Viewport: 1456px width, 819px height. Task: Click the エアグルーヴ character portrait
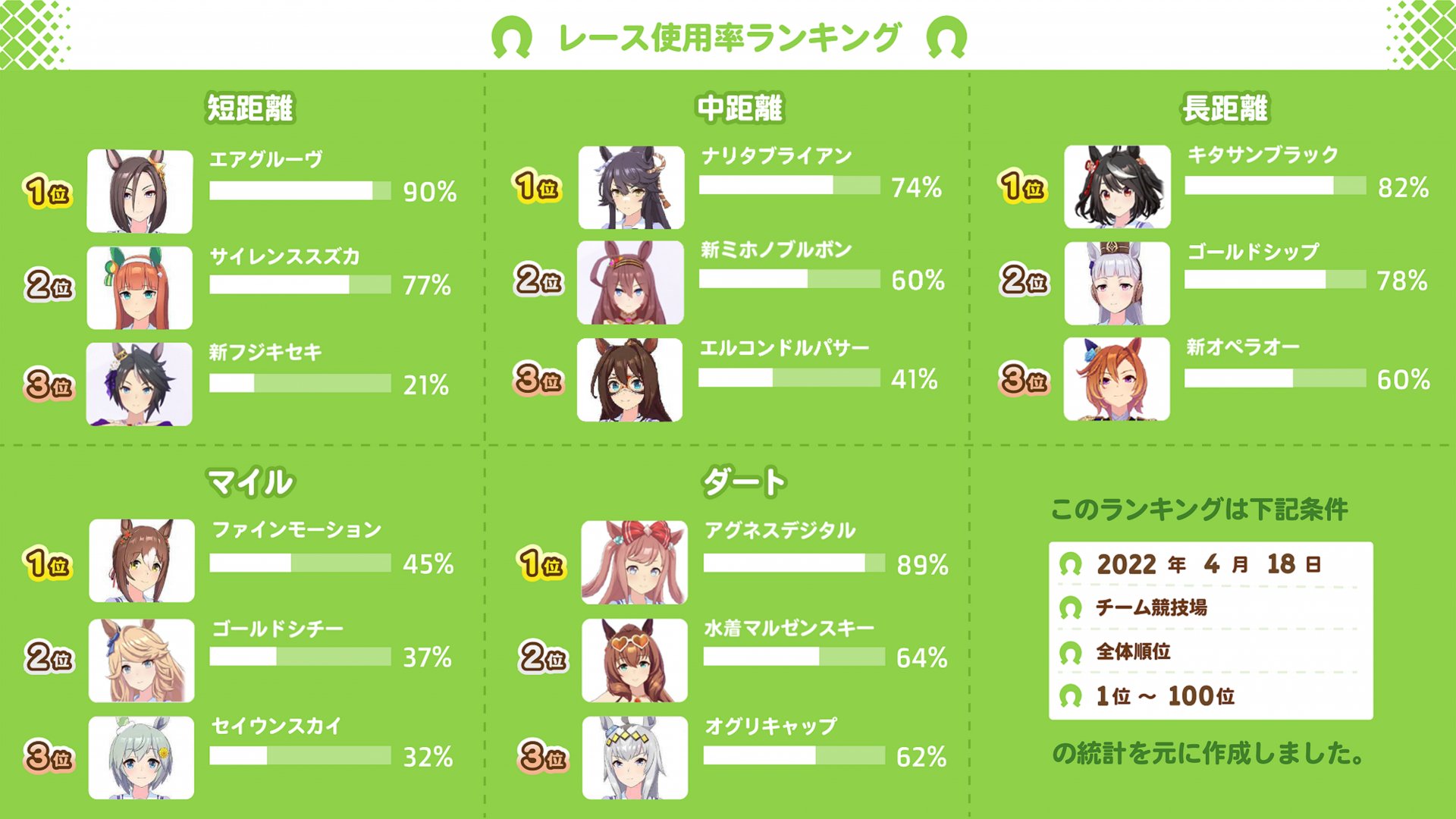140,191
